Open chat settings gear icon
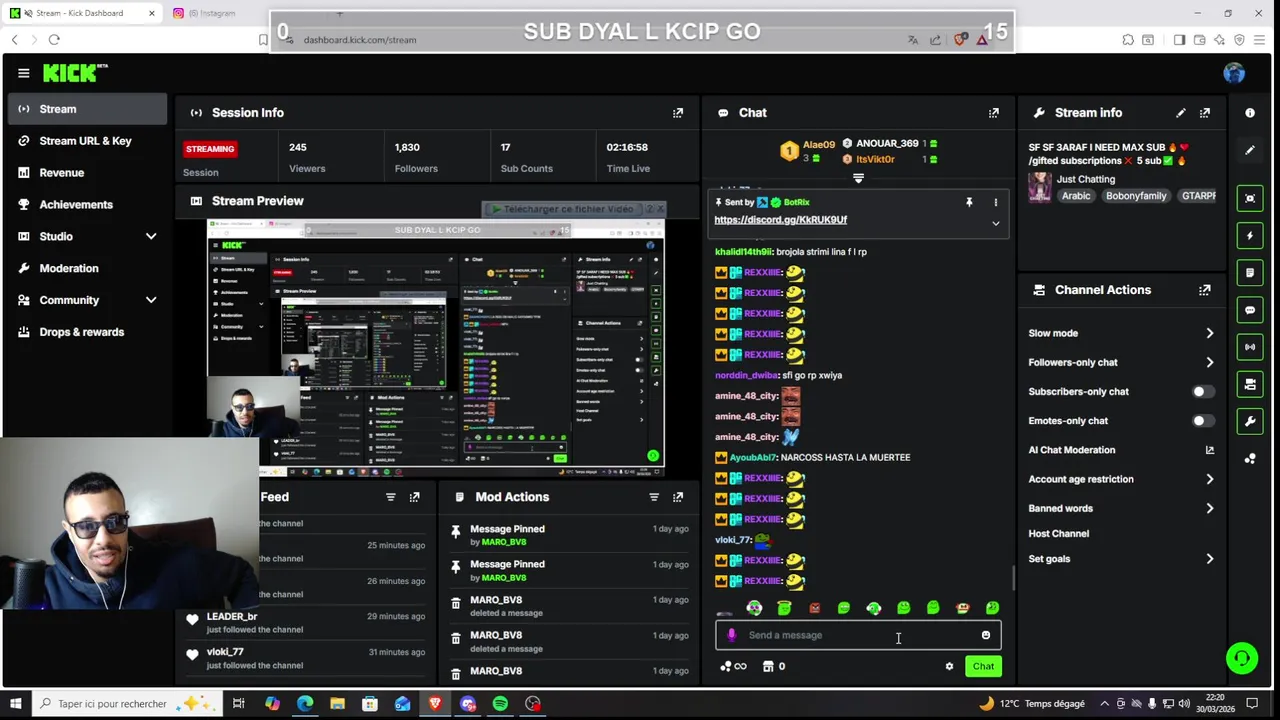The image size is (1280, 720). [x=949, y=666]
